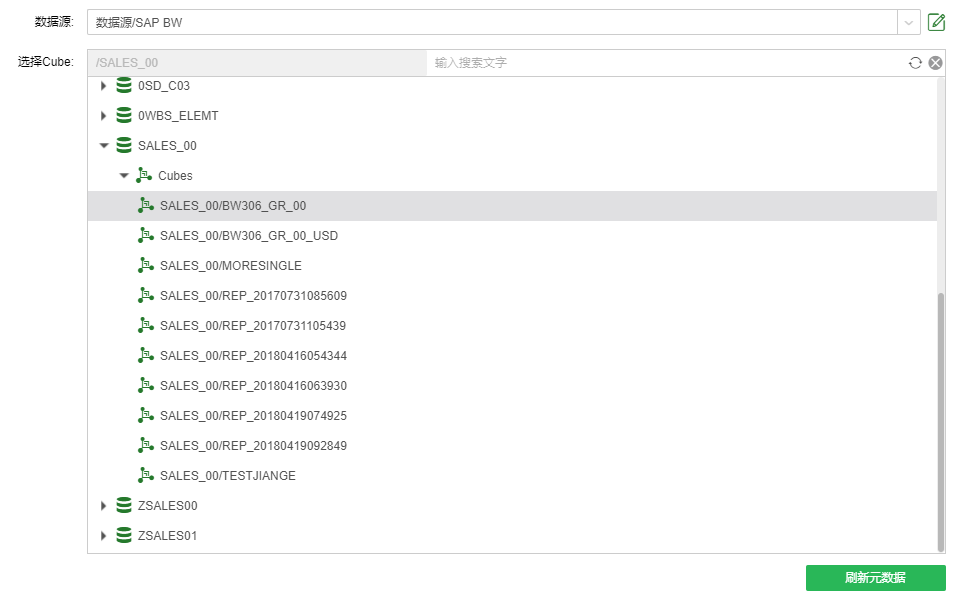Click the edit data source icon

[x=936, y=22]
